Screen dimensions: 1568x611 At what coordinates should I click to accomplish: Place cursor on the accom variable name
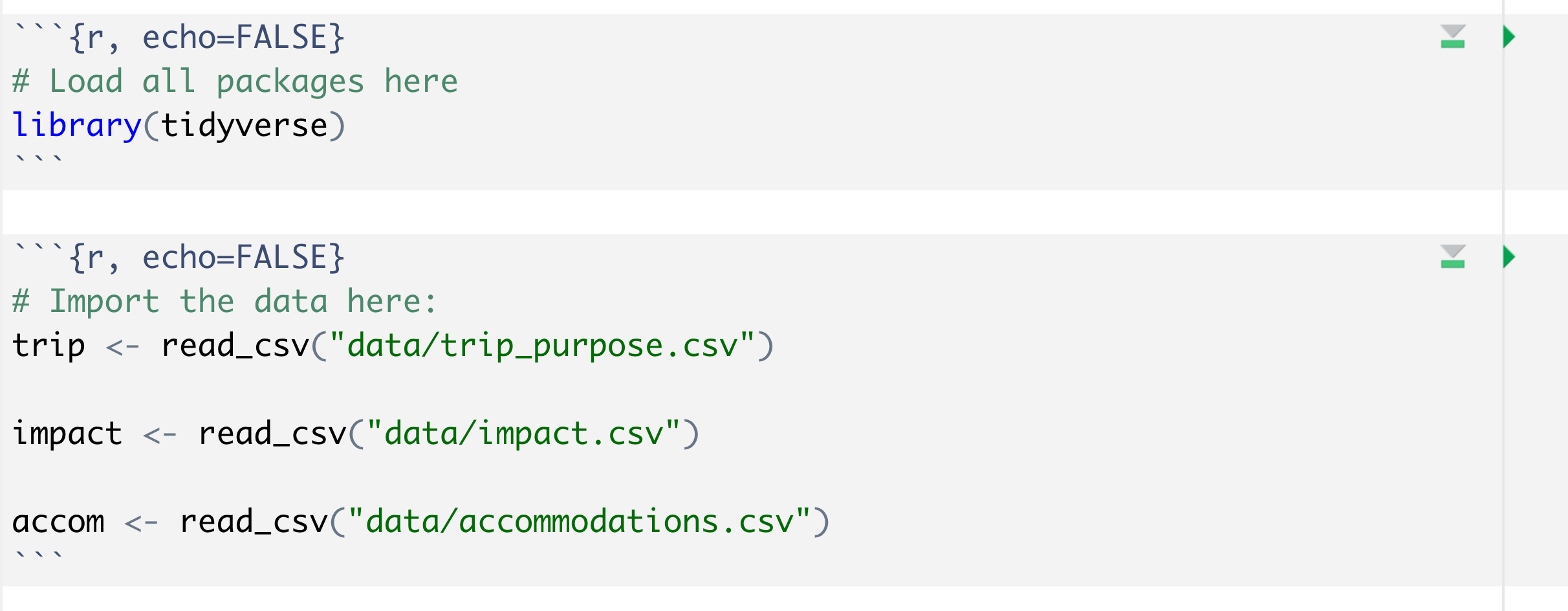[x=58, y=522]
